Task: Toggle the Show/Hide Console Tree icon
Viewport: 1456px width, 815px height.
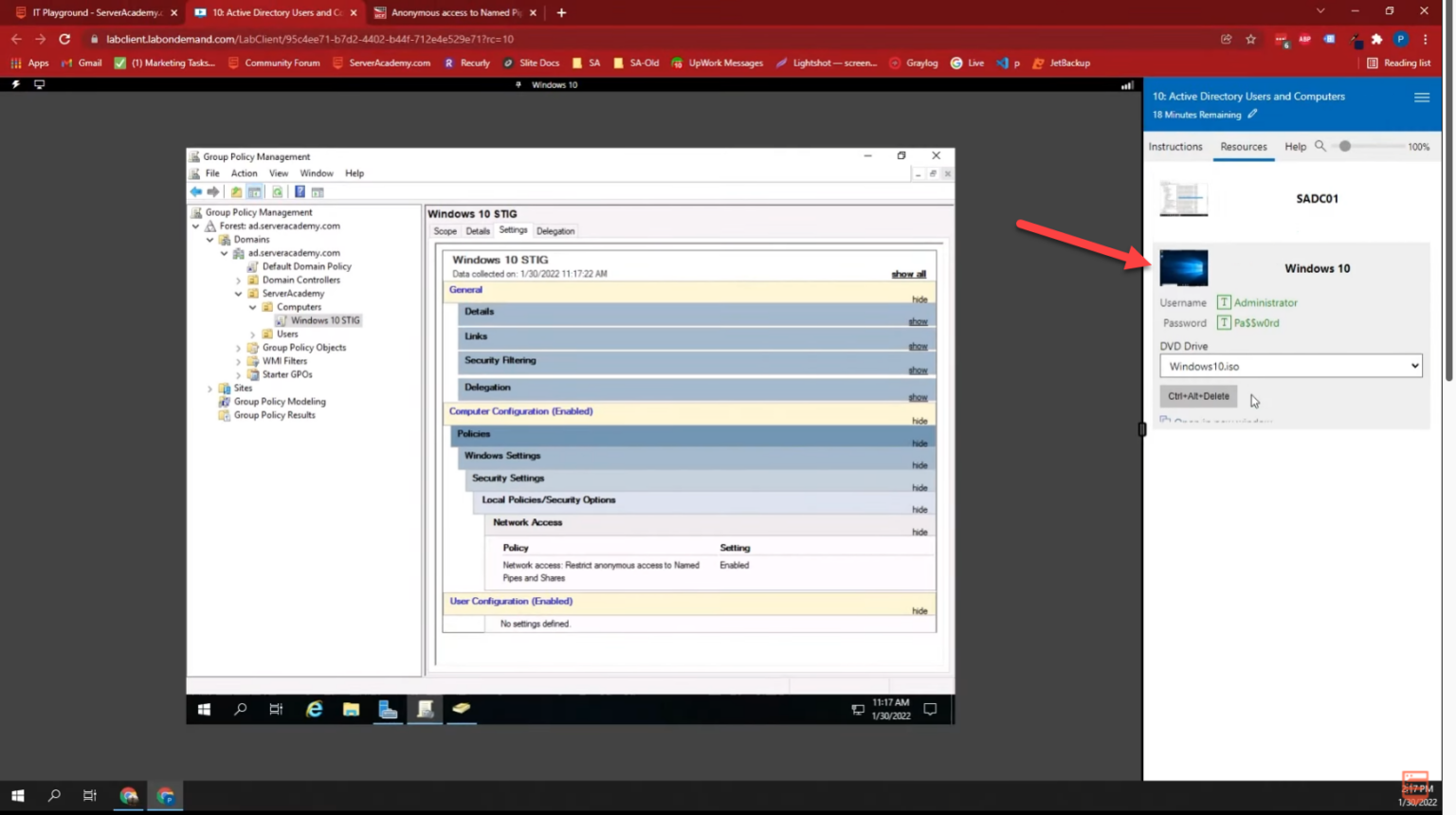Action: [x=254, y=191]
